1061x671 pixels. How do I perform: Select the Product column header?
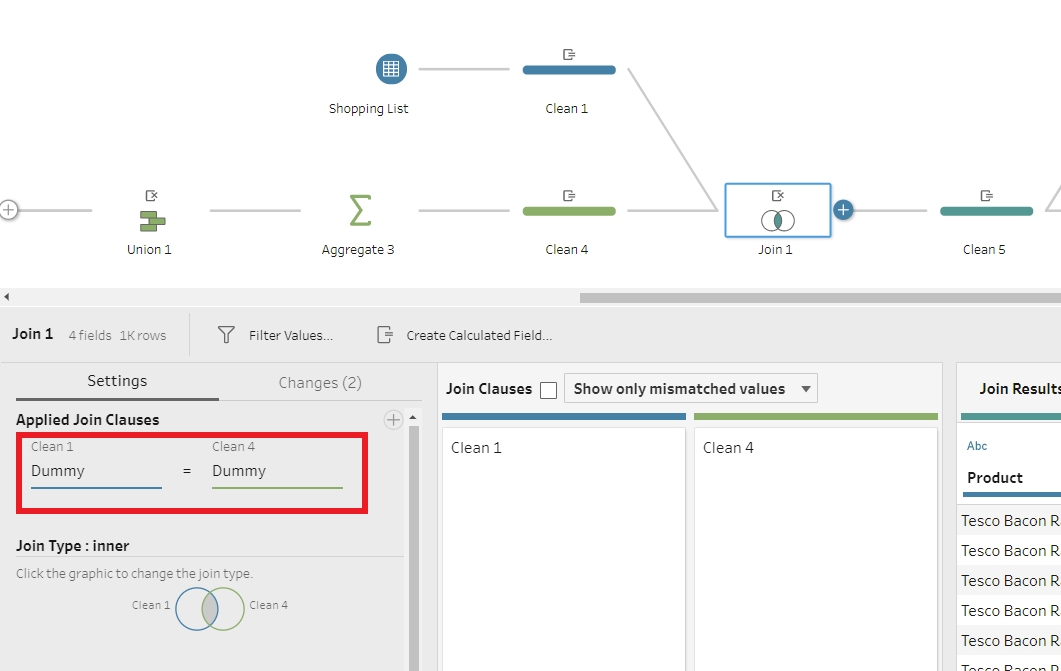click(995, 478)
